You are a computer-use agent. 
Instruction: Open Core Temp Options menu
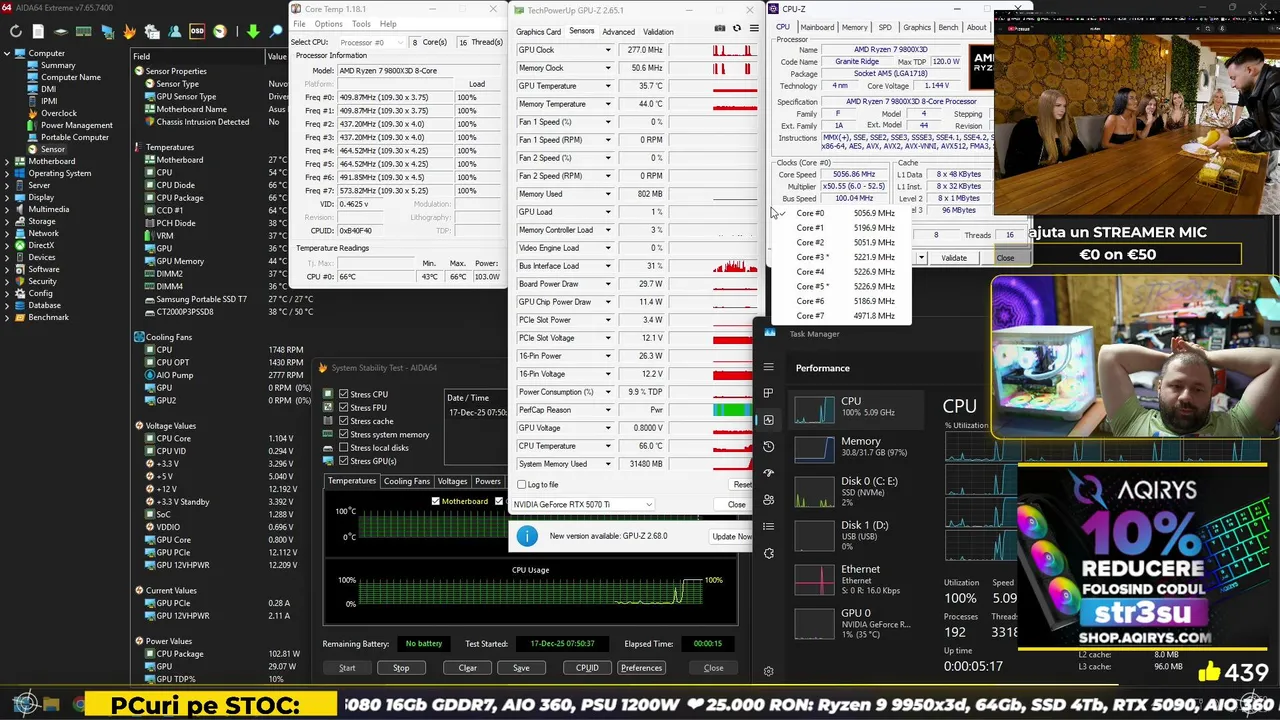[328, 24]
